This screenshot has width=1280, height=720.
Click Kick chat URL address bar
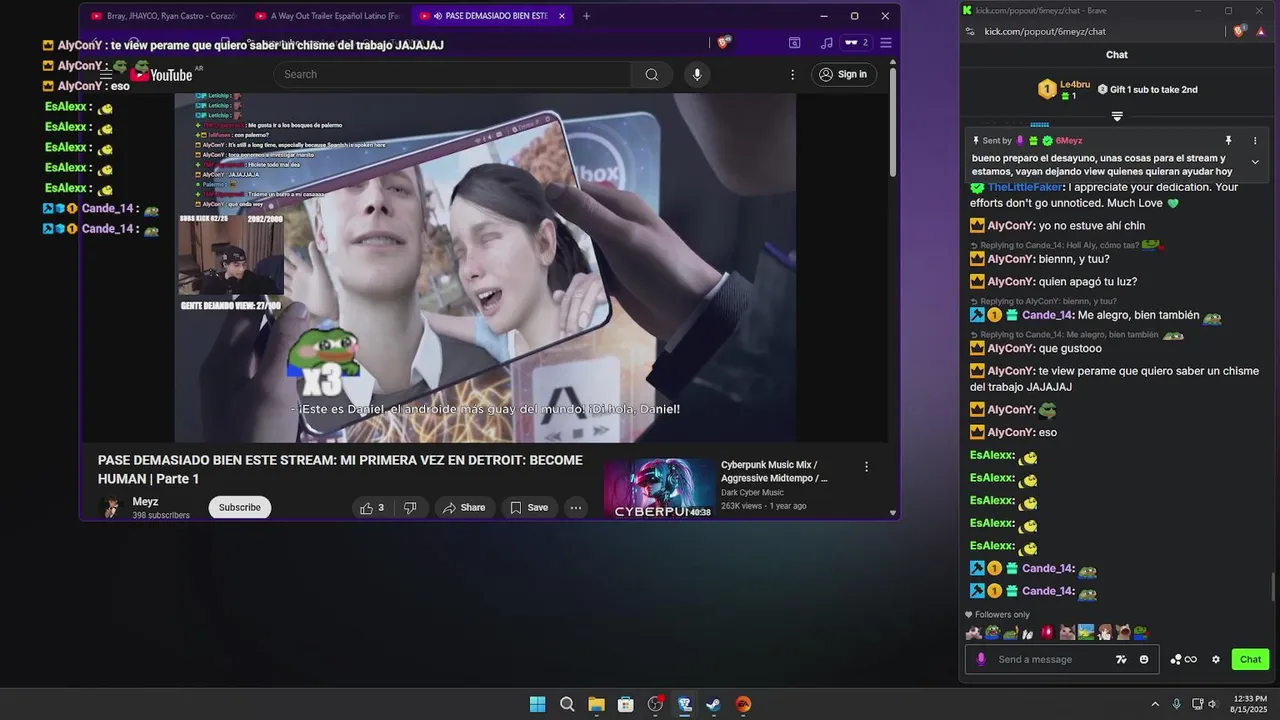coord(1045,31)
